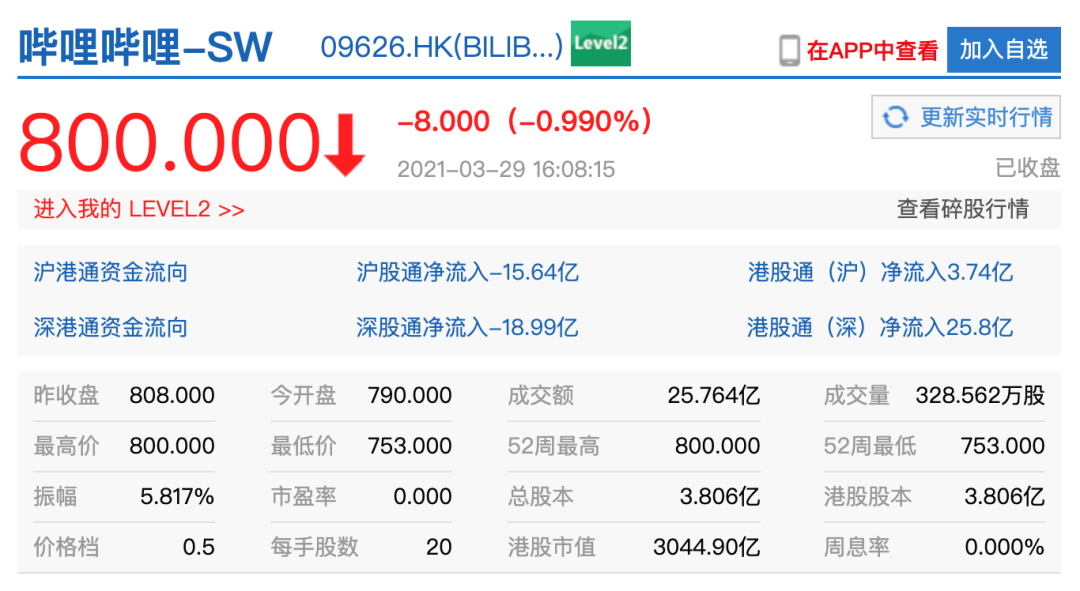
Task: Click 周息率 value 0.000%
Action: [x=1004, y=547]
